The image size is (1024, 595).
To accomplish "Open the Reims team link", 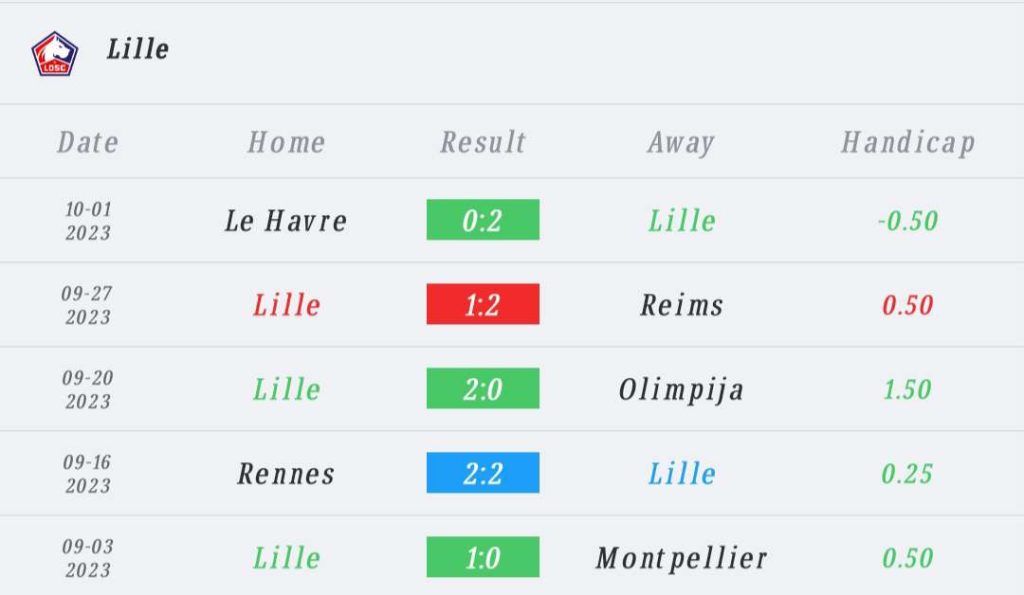I will 681,304.
